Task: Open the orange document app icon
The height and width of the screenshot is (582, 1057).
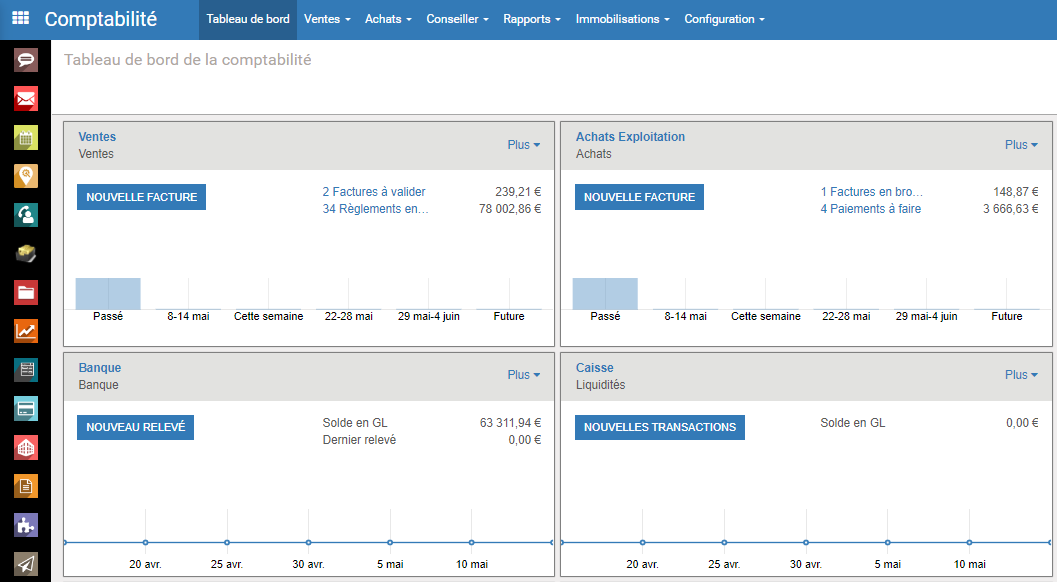Action: pyautogui.click(x=26, y=486)
